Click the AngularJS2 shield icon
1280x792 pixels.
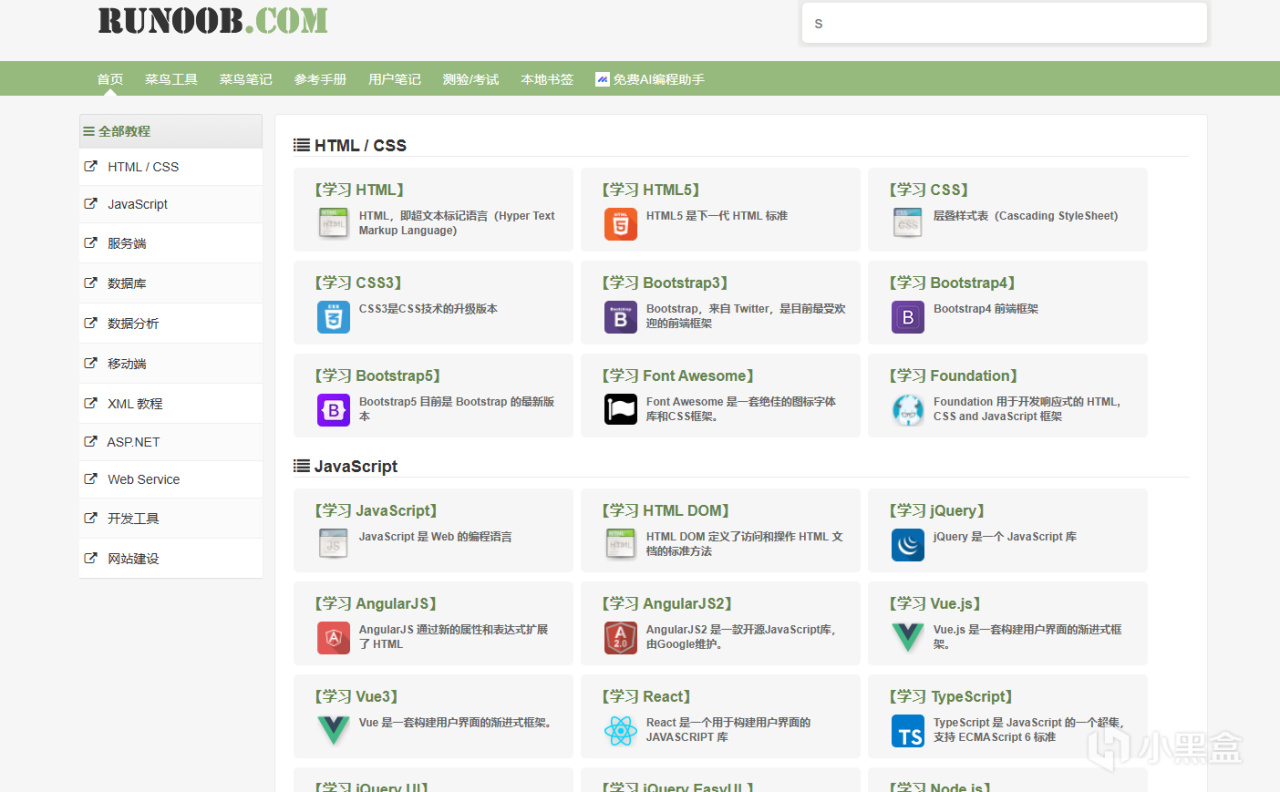[x=620, y=637]
